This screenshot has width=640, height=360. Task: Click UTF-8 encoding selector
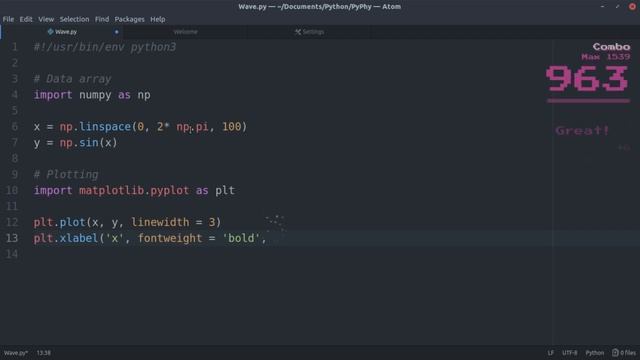[x=569, y=353]
